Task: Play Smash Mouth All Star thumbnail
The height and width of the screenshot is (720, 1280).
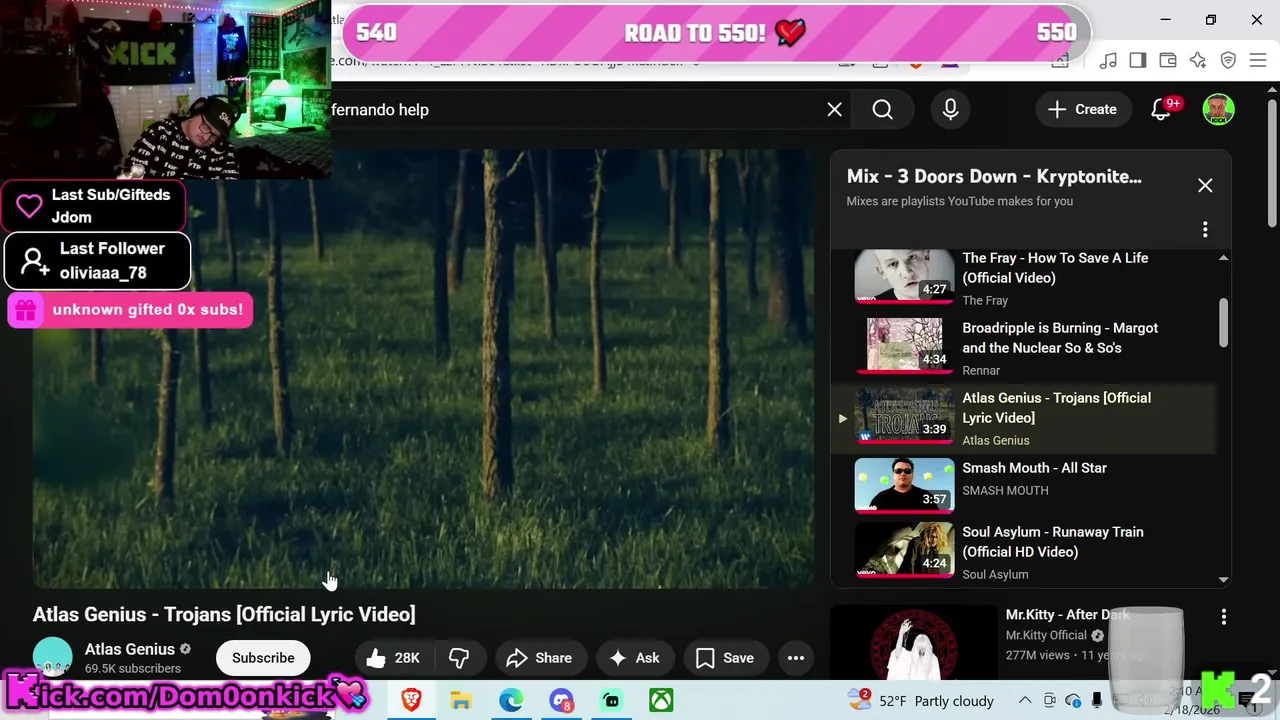Action: 904,485
